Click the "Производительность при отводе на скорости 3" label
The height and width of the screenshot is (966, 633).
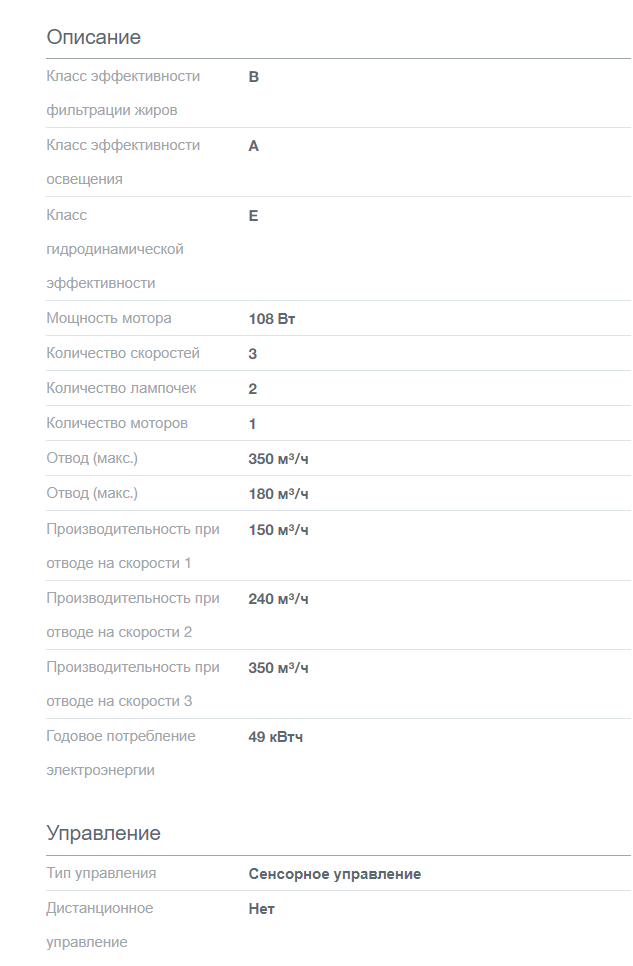133,684
